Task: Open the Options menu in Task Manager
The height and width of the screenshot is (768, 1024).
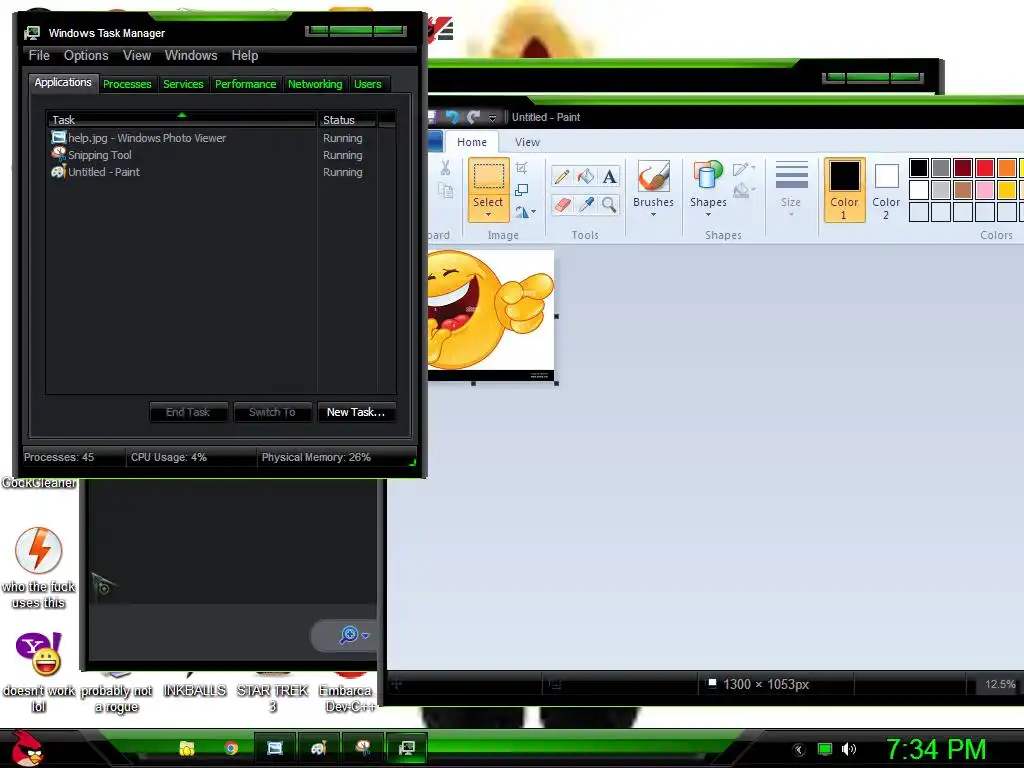Action: pos(86,56)
